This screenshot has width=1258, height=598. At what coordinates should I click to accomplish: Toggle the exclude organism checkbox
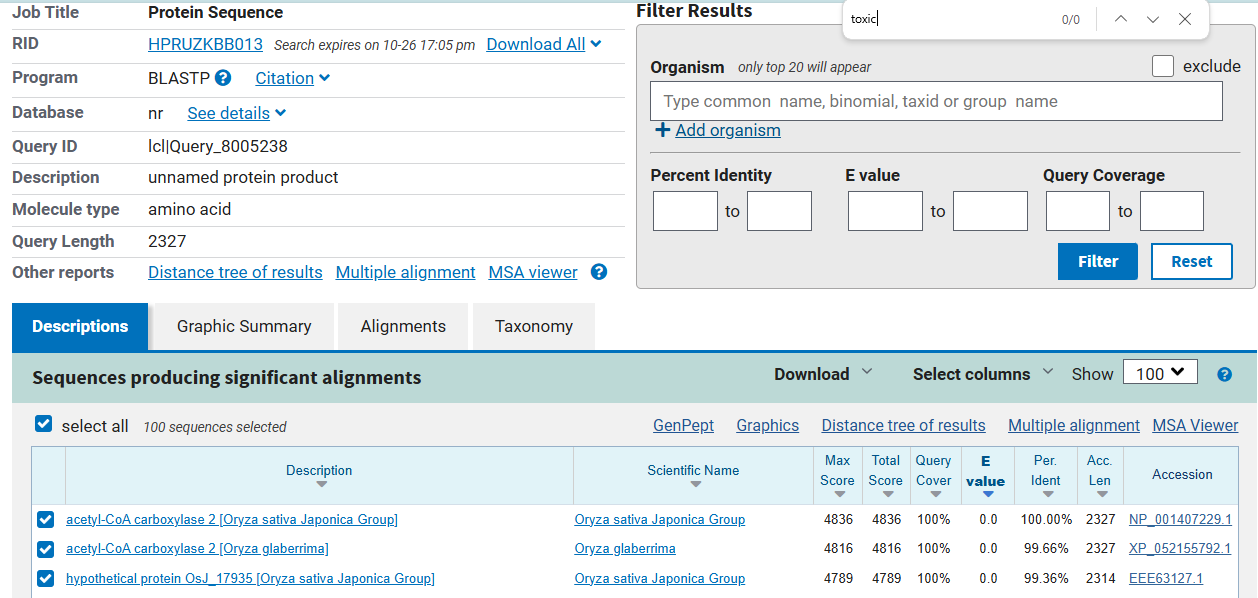[x=1163, y=66]
